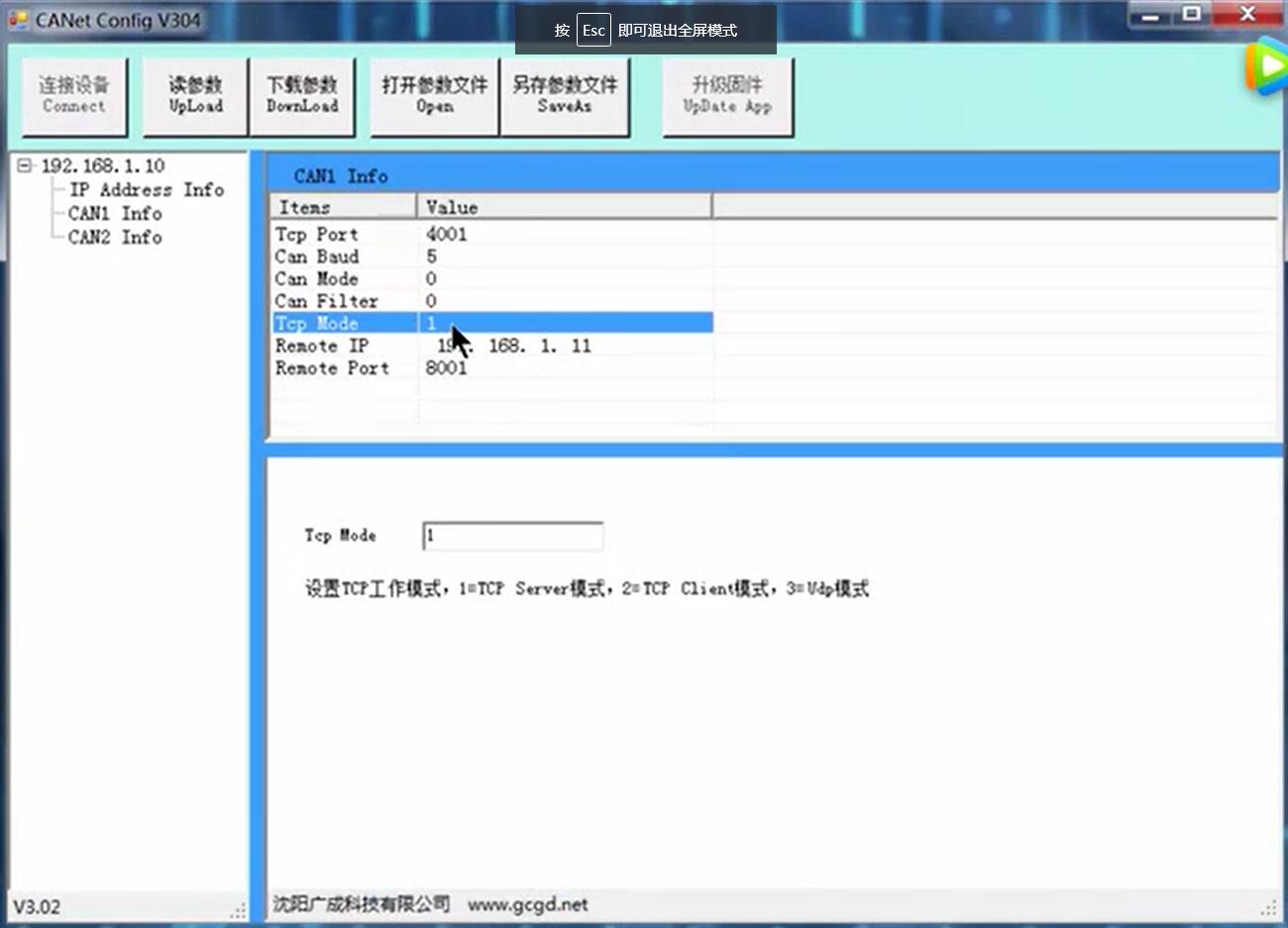The width and height of the screenshot is (1288, 928).
Task: Click SaveAs to save parameter file
Action: [565, 95]
